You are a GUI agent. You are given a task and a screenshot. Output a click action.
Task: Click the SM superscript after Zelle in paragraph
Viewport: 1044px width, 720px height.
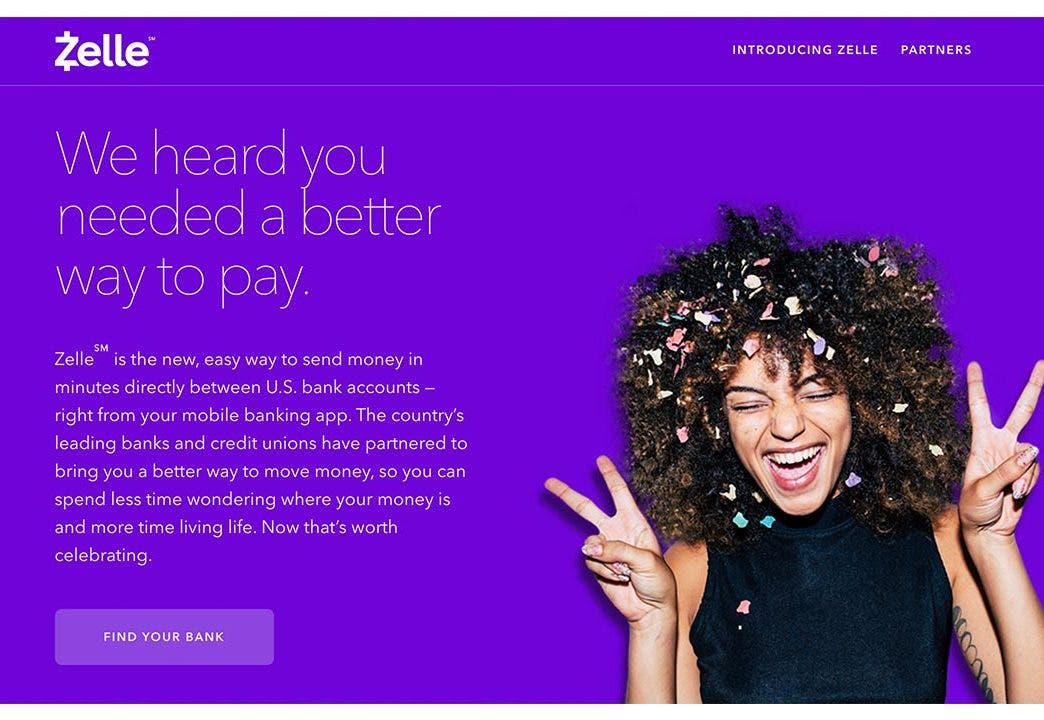(101, 348)
